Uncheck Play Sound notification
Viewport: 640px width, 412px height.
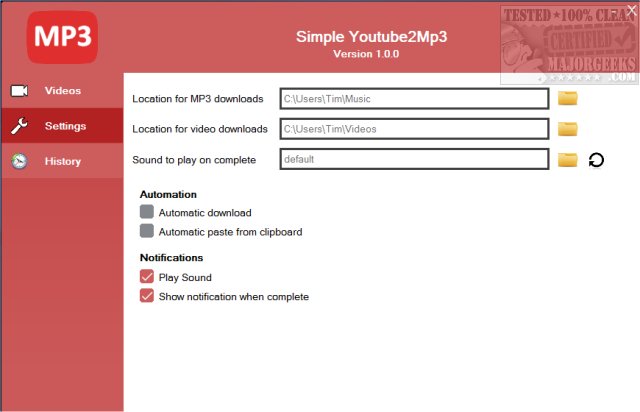click(147, 276)
